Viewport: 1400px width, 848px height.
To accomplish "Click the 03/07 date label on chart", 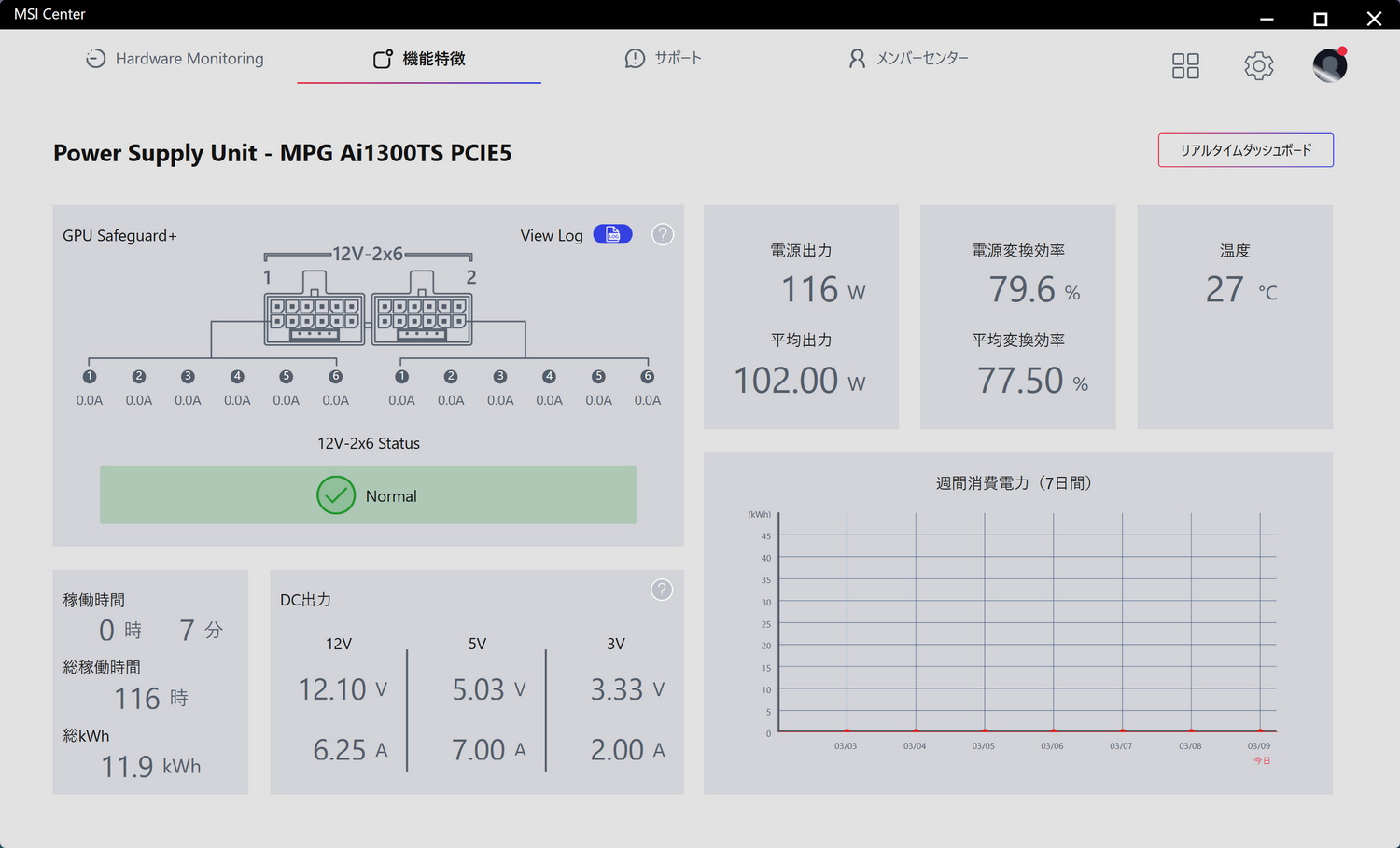I will coord(1121,746).
